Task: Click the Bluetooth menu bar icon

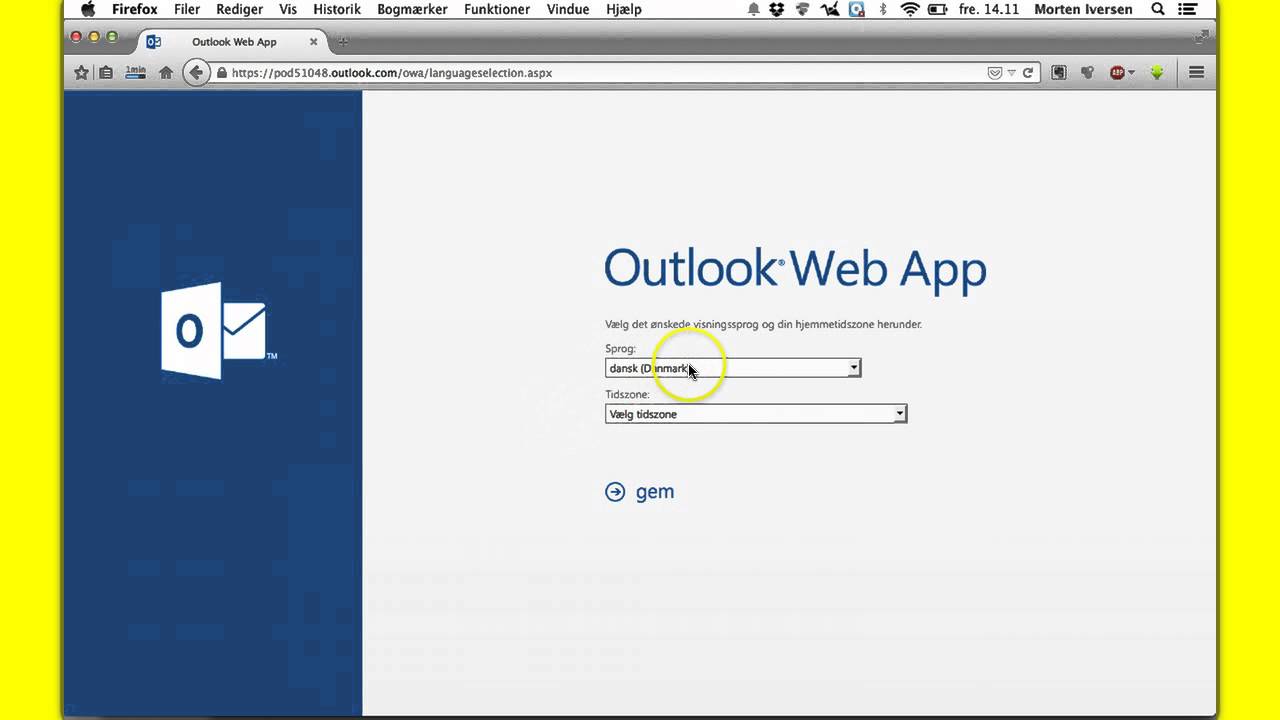Action: pyautogui.click(x=883, y=9)
